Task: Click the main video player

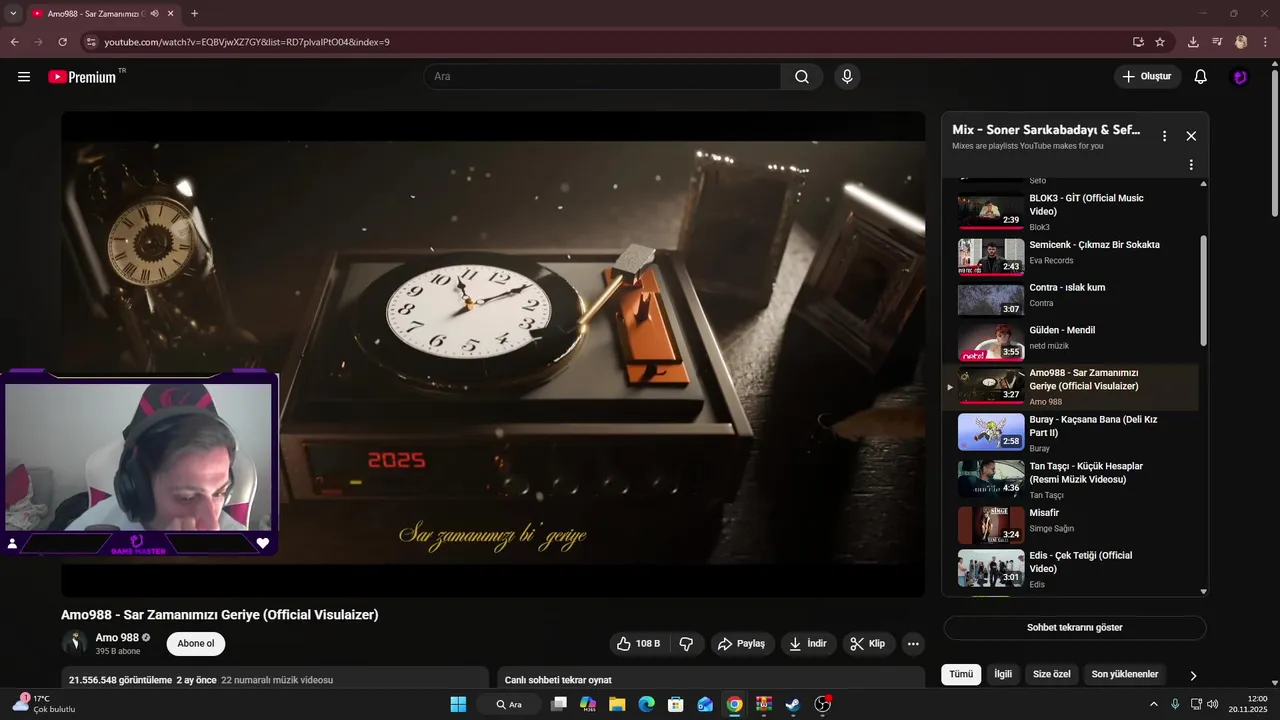Action: point(493,354)
